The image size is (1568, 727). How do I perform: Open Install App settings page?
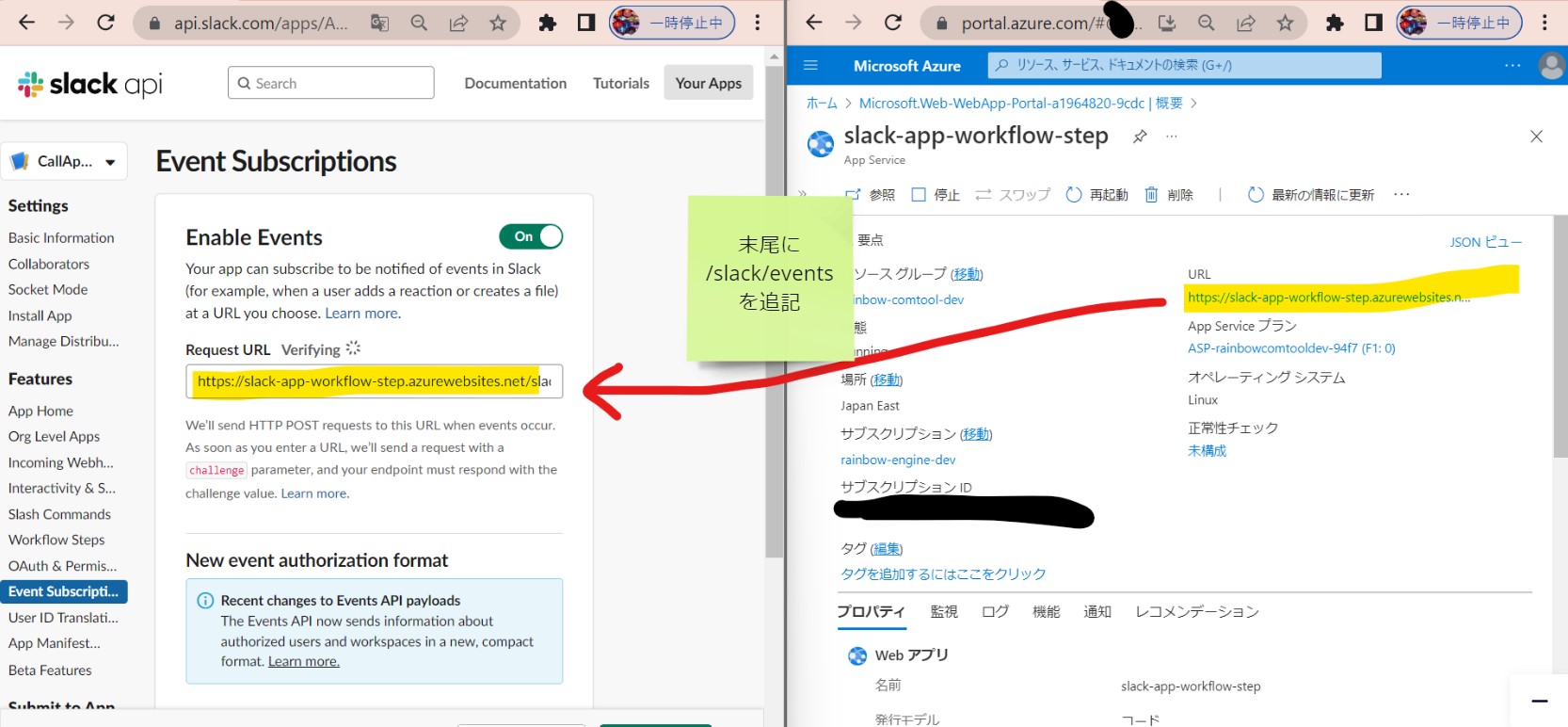tap(40, 316)
